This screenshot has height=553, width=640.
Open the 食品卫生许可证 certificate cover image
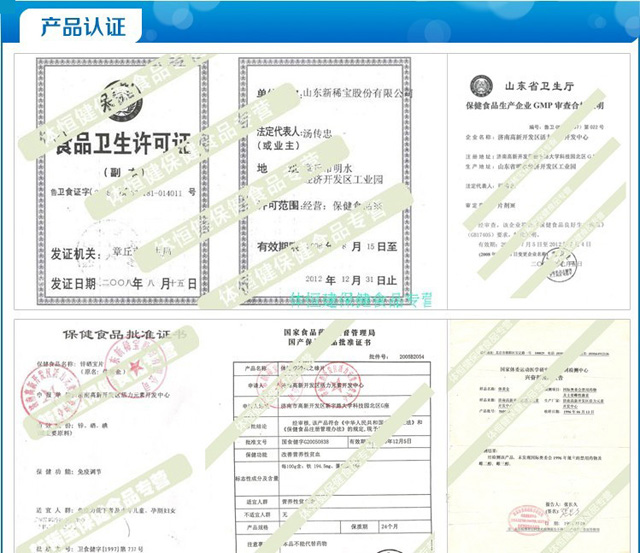click(122, 181)
